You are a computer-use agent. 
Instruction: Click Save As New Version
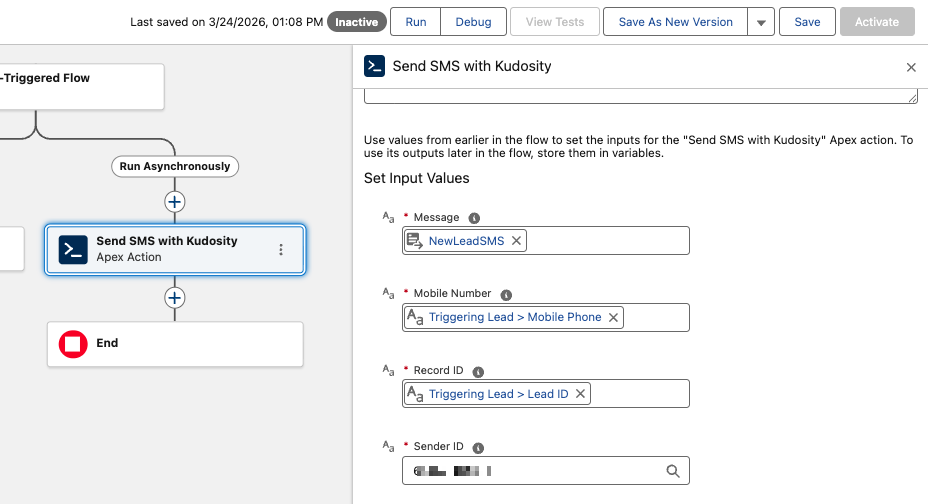[675, 22]
